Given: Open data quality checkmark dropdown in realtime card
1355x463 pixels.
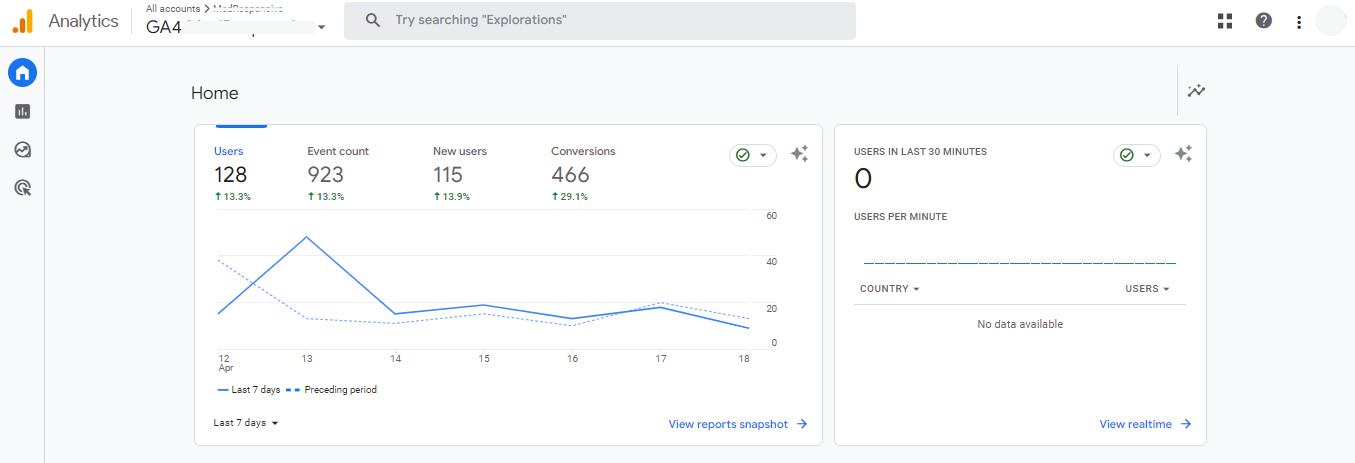Looking at the screenshot, I should [x=1136, y=155].
